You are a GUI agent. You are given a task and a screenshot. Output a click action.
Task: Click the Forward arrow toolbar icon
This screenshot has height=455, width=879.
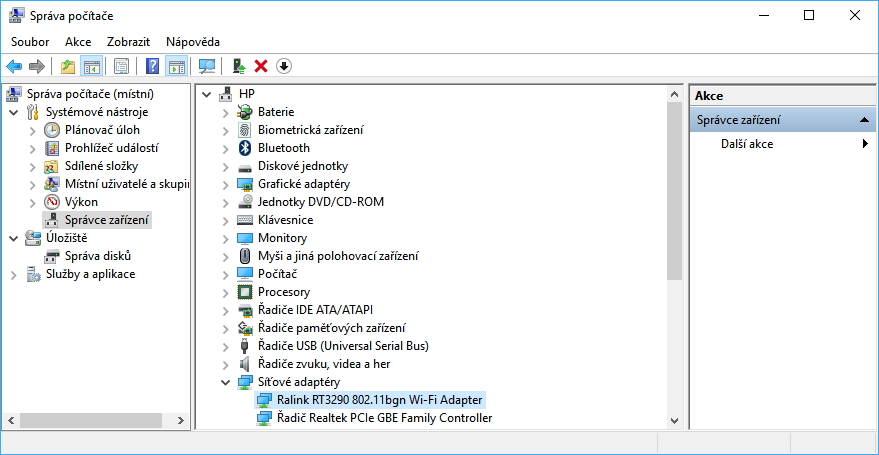(37, 67)
